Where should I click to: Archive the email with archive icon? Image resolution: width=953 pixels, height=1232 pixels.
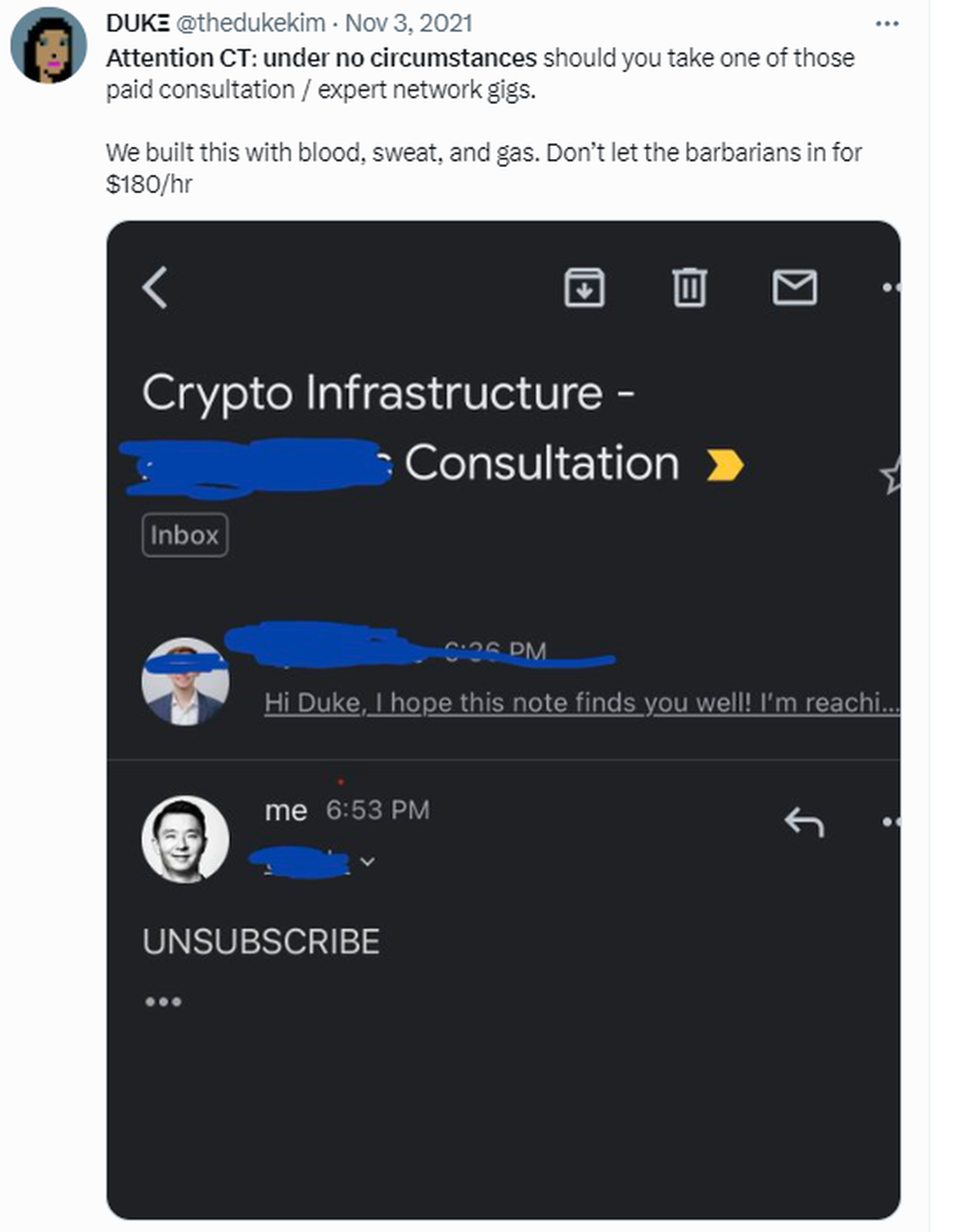point(585,288)
